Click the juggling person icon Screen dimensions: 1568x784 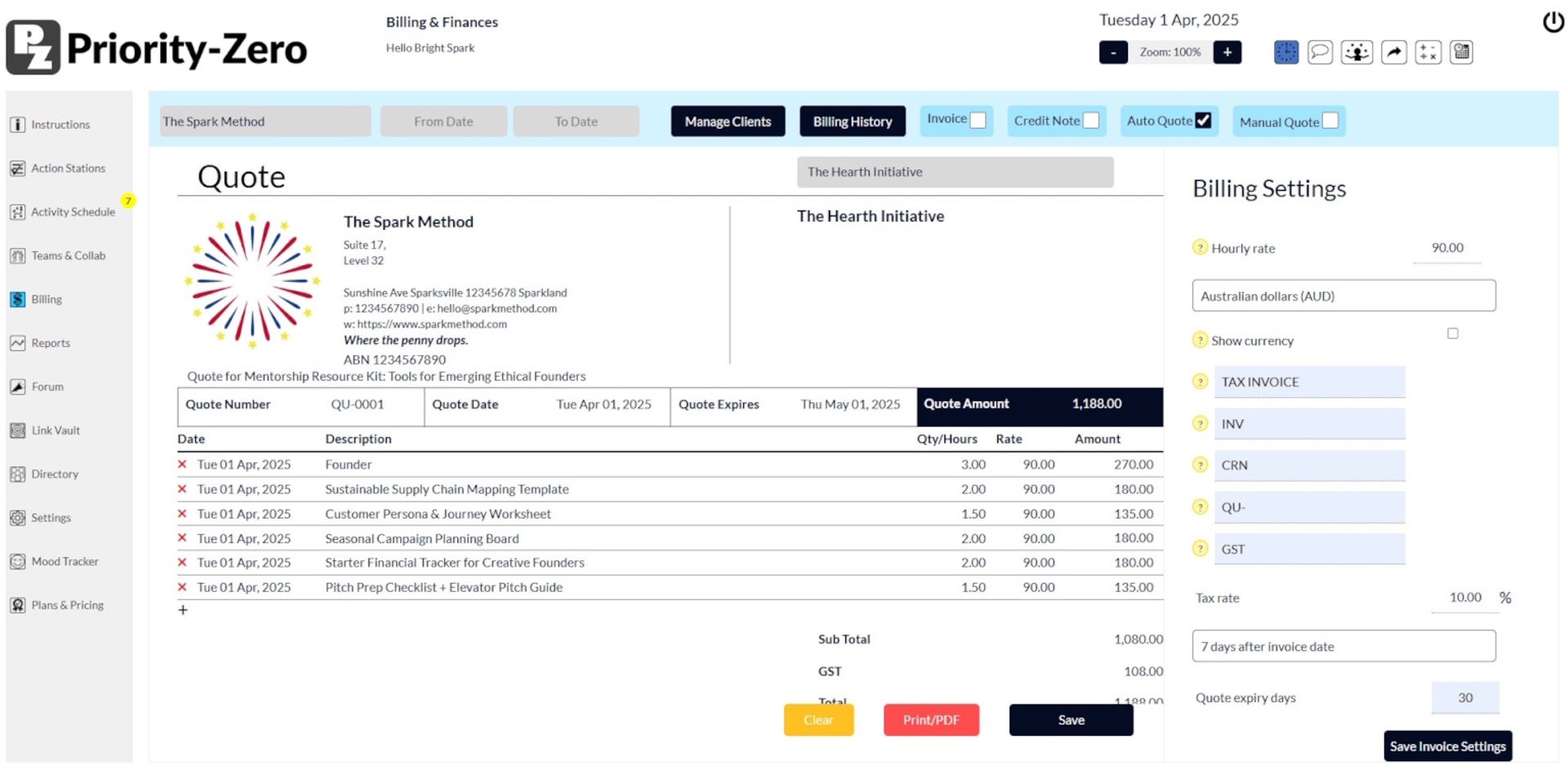coord(1356,52)
